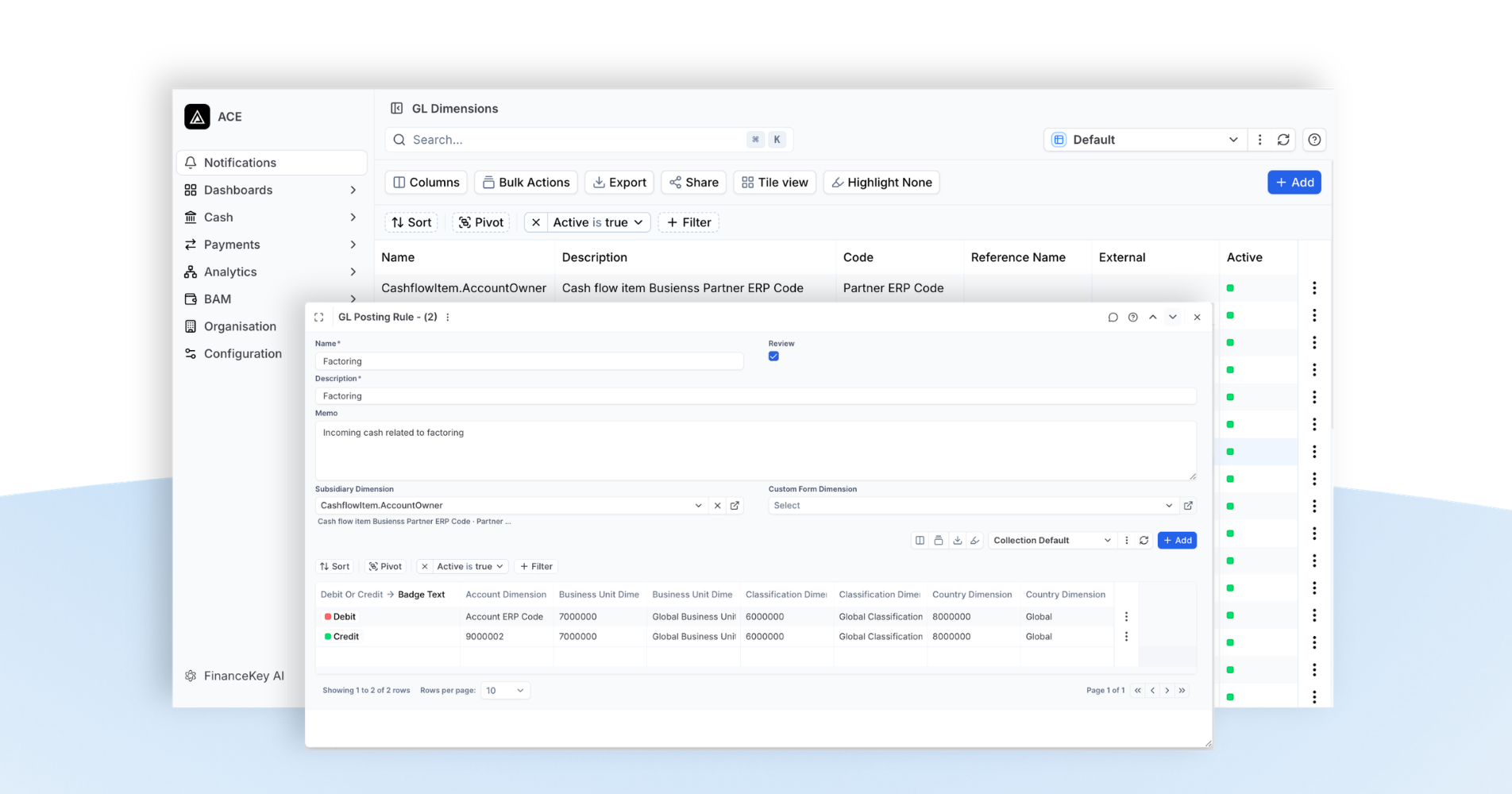Viewport: 1512px width, 794px height.
Task: Click Pivot button in posting rule dialog
Action: 385,567
